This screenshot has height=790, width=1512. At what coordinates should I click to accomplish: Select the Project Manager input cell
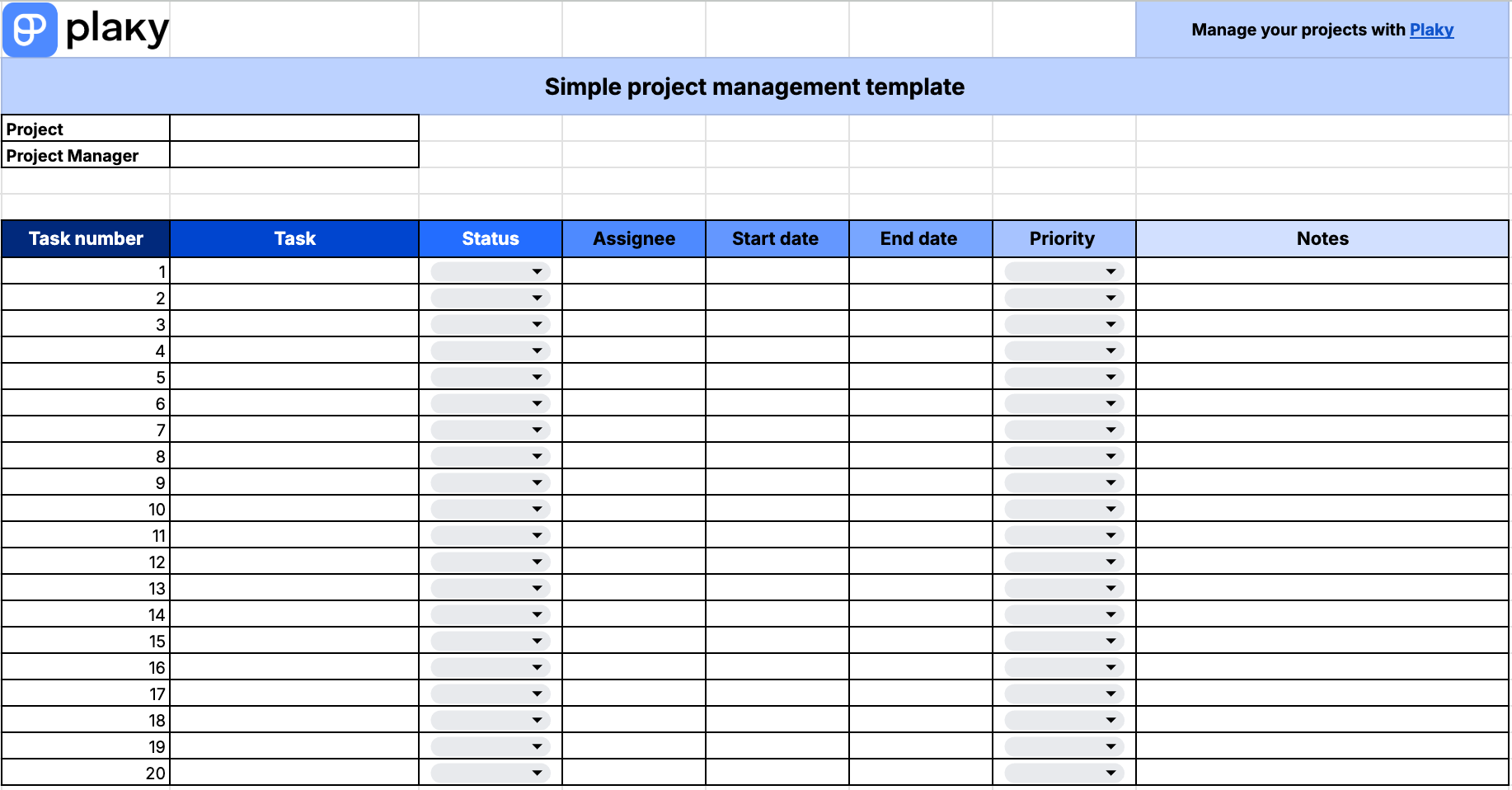tap(293, 155)
